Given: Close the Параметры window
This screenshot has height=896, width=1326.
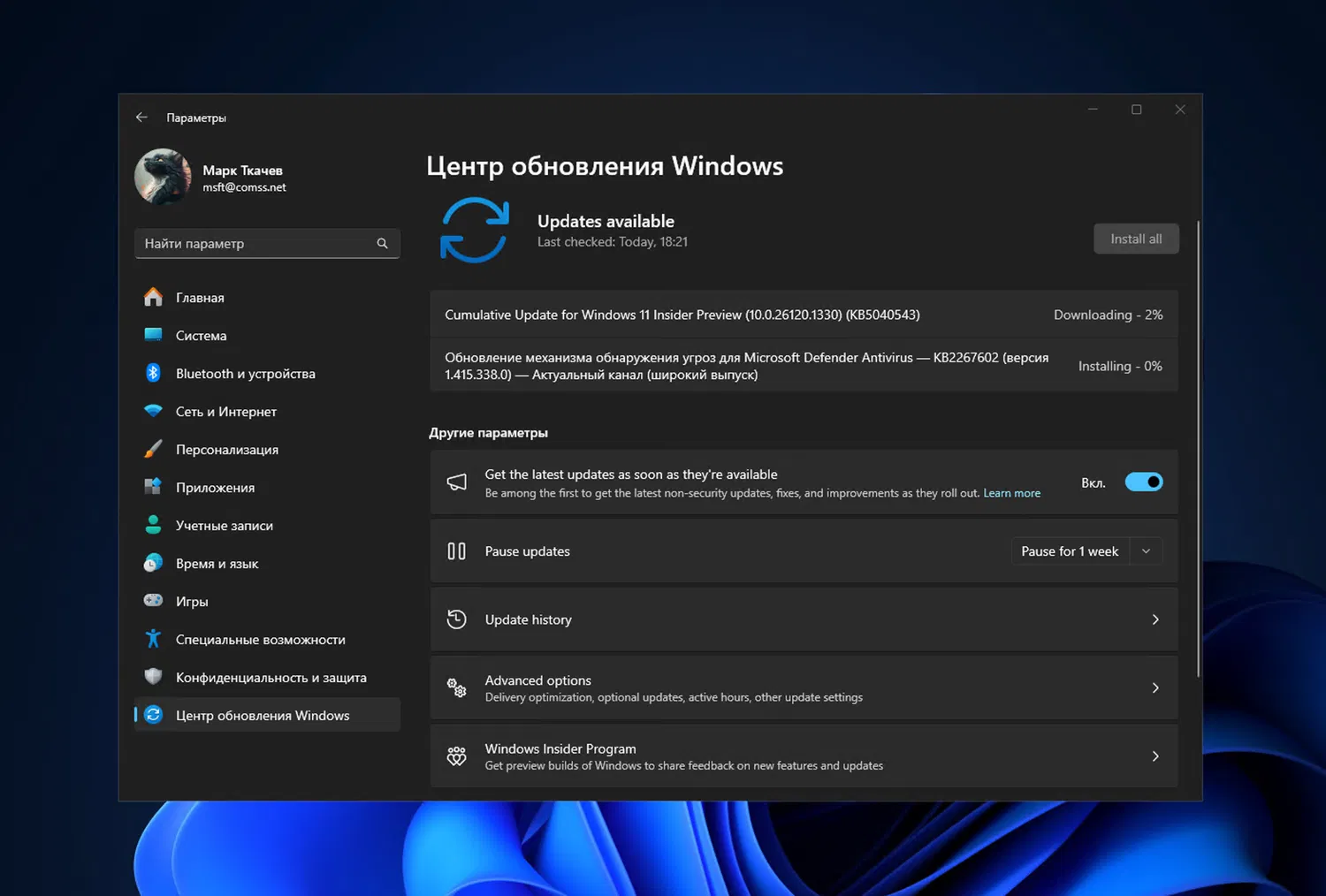Looking at the screenshot, I should coord(1180,110).
